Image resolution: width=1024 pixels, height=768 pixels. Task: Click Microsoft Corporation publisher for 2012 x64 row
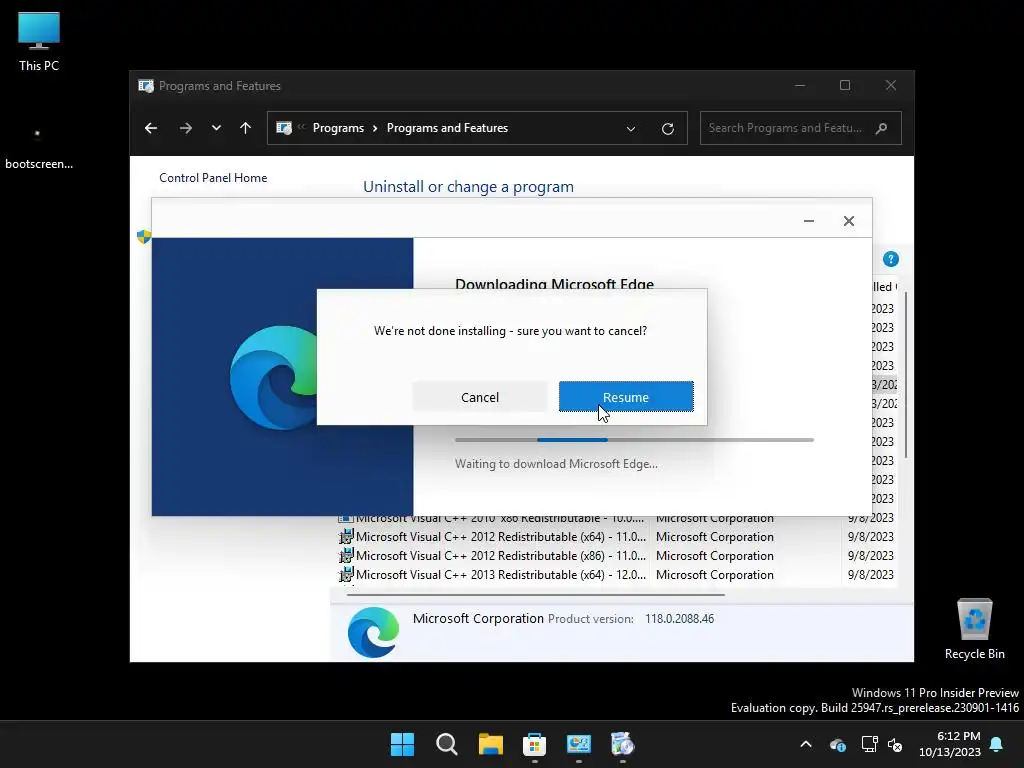click(714, 537)
